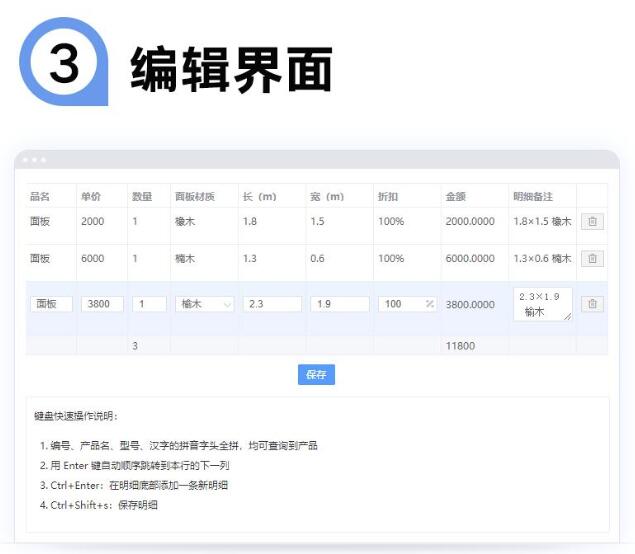
Task: Click the 折扣 input showing 100
Action: 400,304
